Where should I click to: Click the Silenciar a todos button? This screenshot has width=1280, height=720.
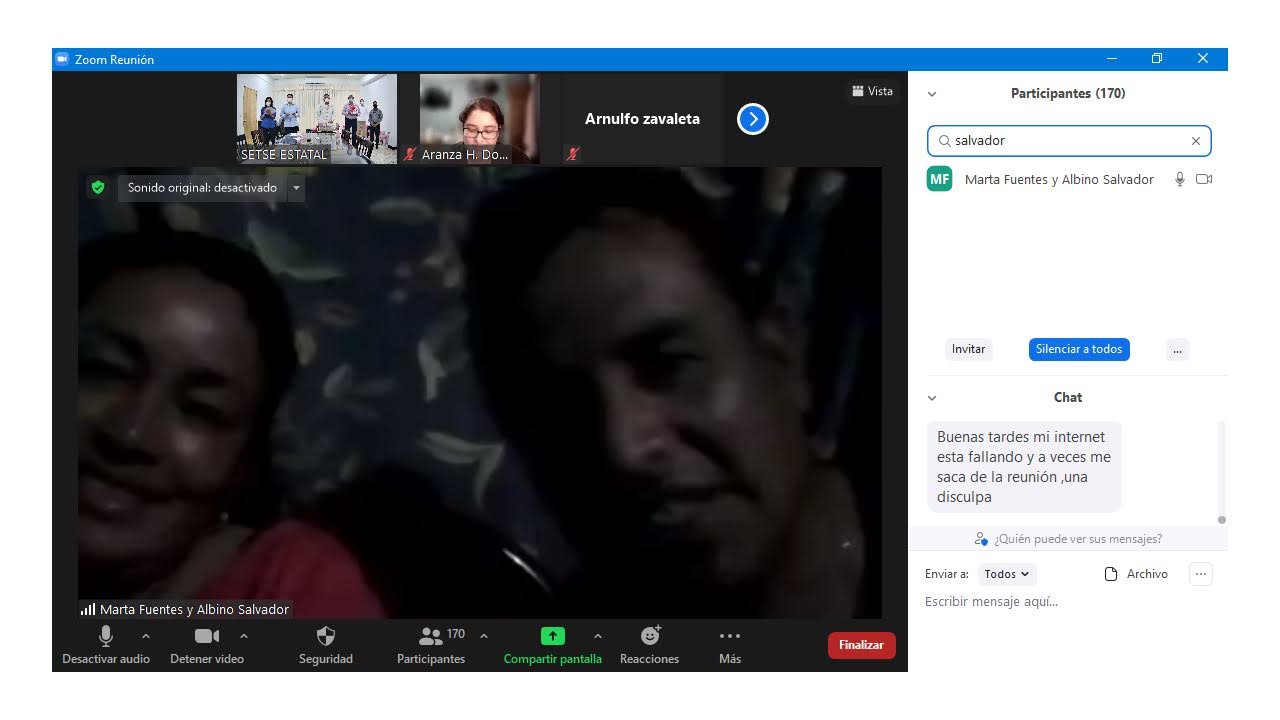click(1079, 349)
